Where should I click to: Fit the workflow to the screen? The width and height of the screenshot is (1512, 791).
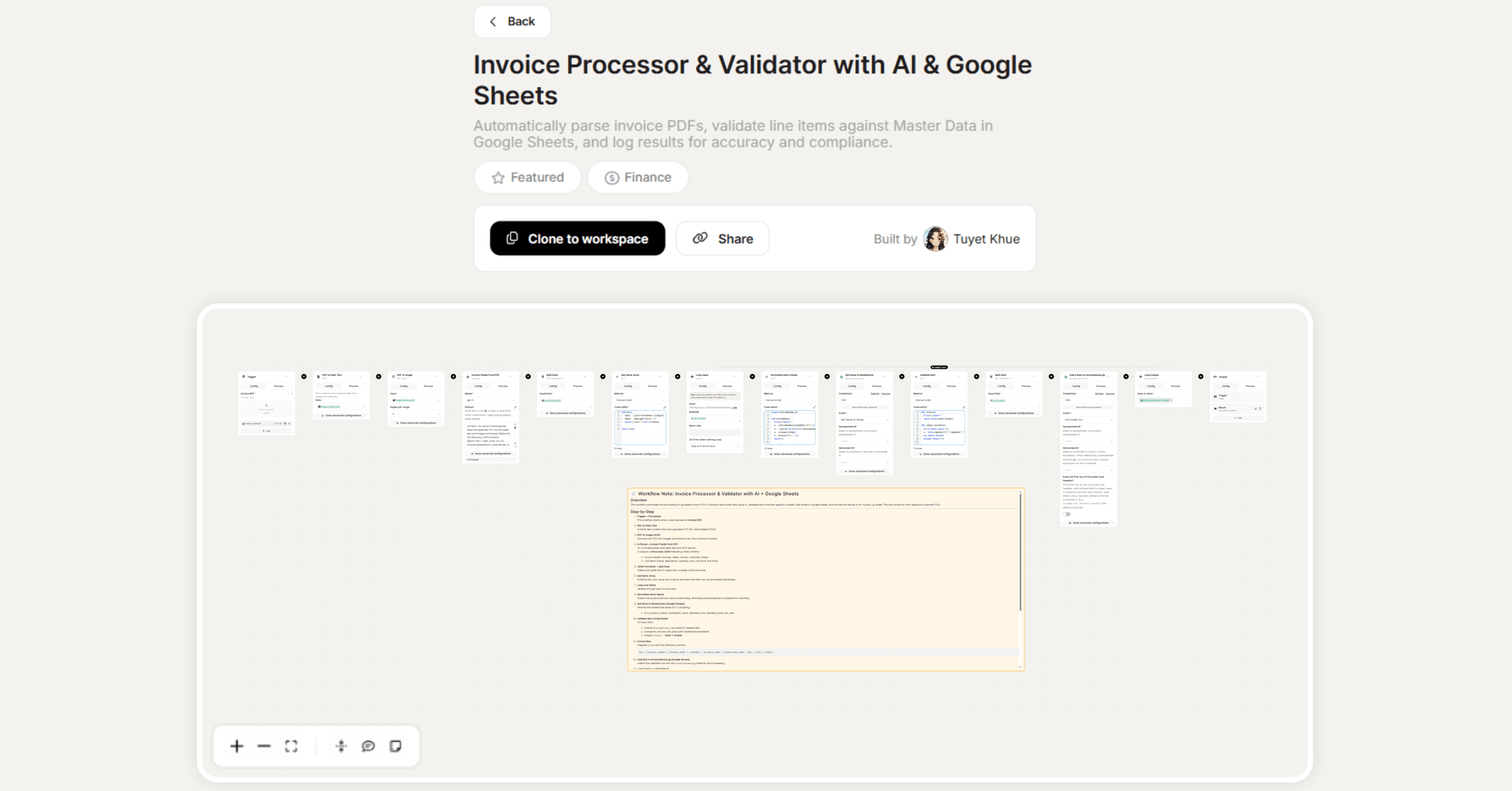tap(291, 746)
